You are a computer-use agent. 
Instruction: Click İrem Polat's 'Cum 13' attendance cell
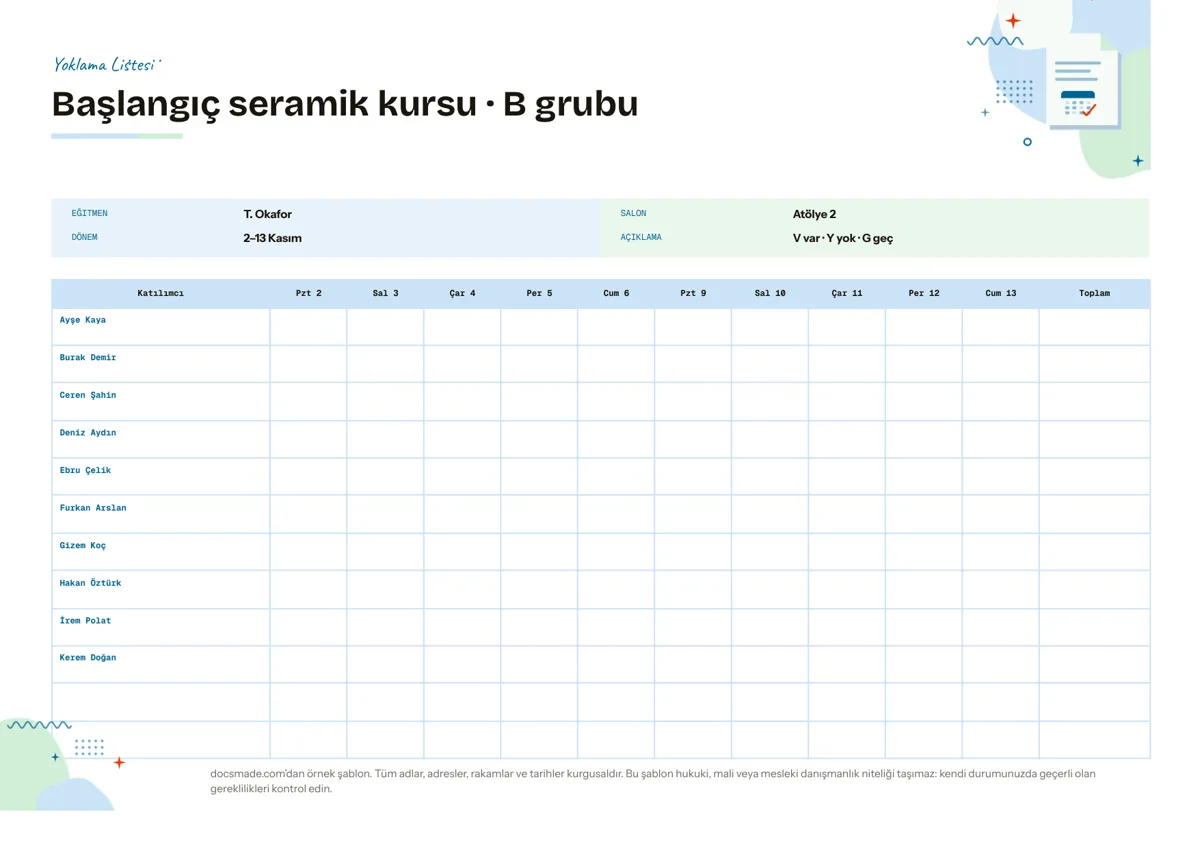[x=1000, y=627]
